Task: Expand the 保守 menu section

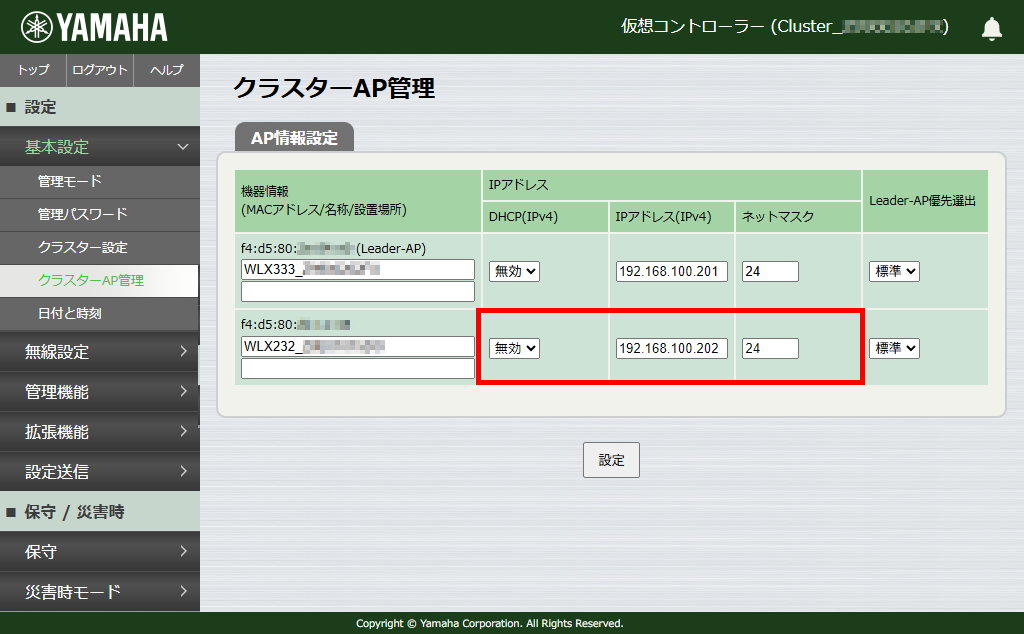Action: point(100,552)
